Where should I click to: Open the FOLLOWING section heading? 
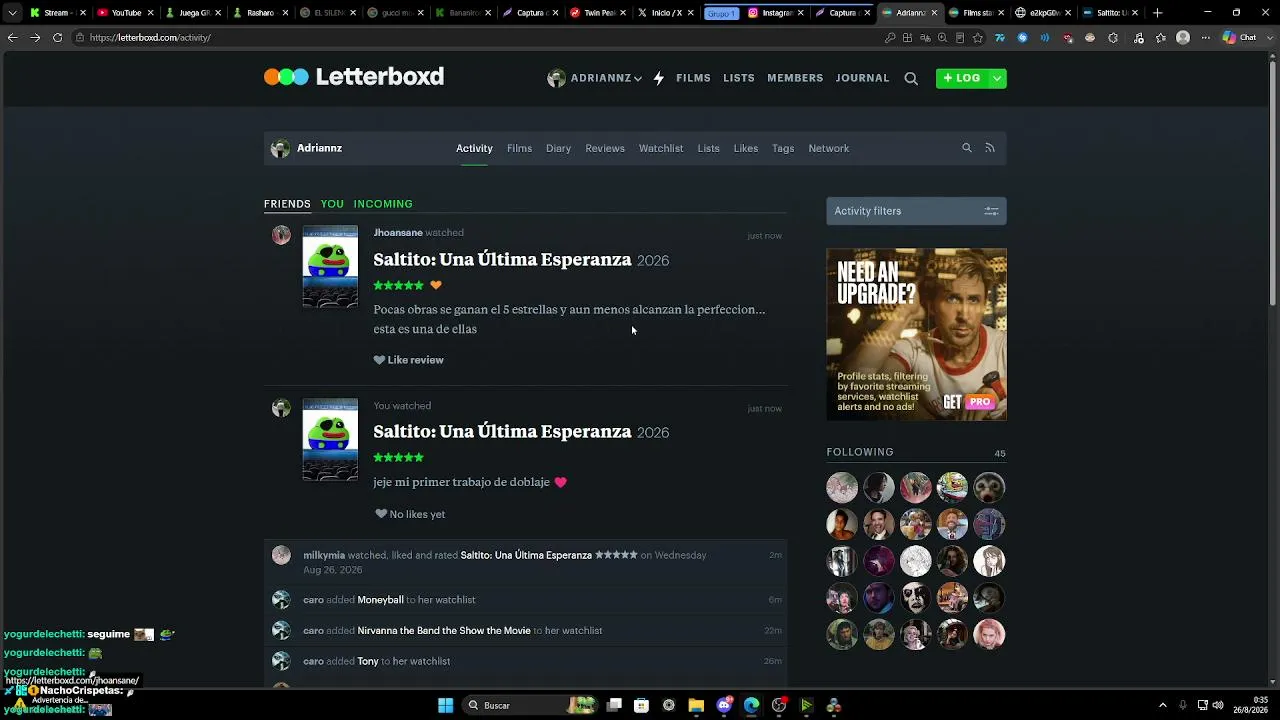click(860, 452)
